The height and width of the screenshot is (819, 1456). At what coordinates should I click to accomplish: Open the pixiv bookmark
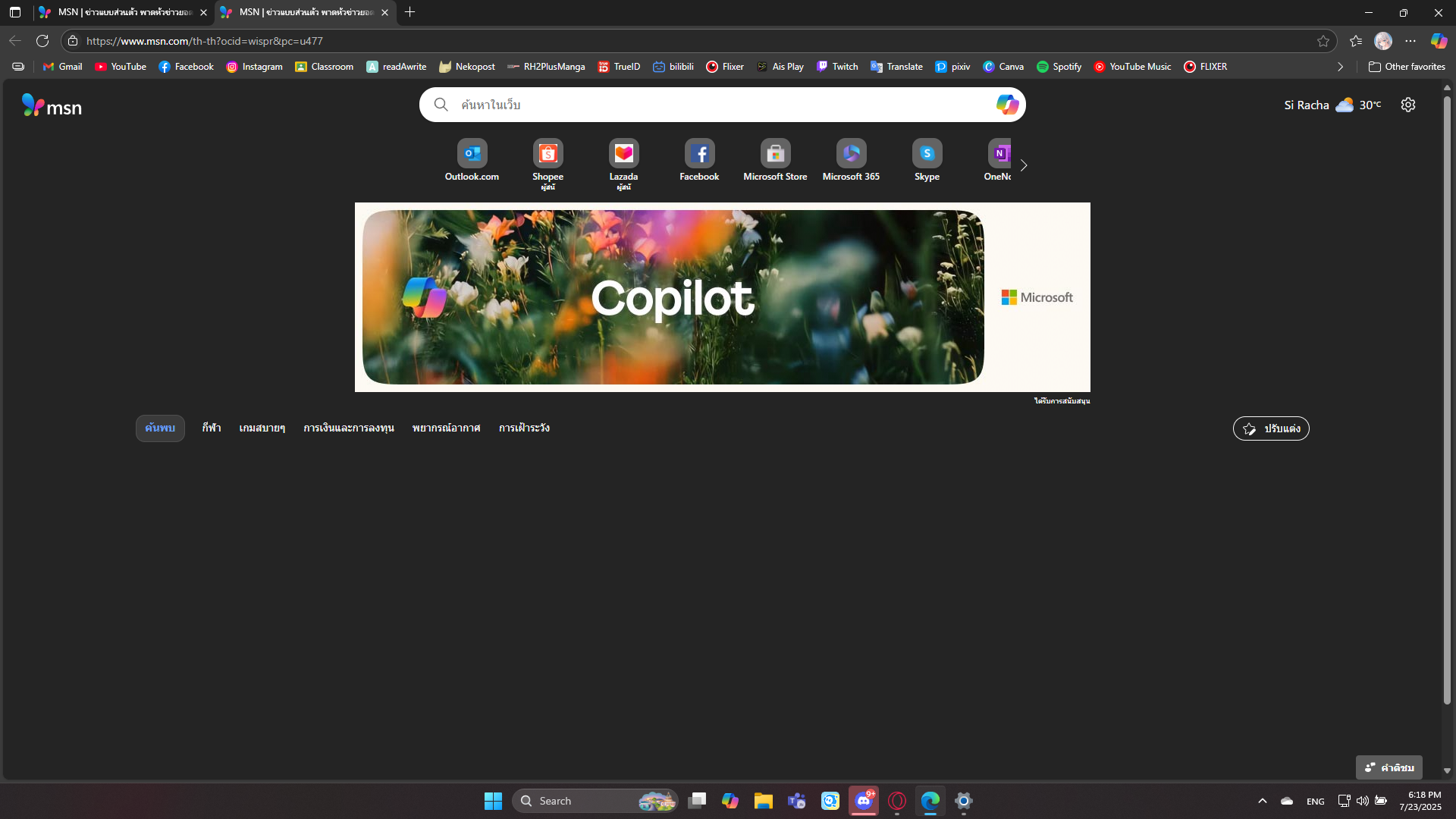[x=952, y=67]
